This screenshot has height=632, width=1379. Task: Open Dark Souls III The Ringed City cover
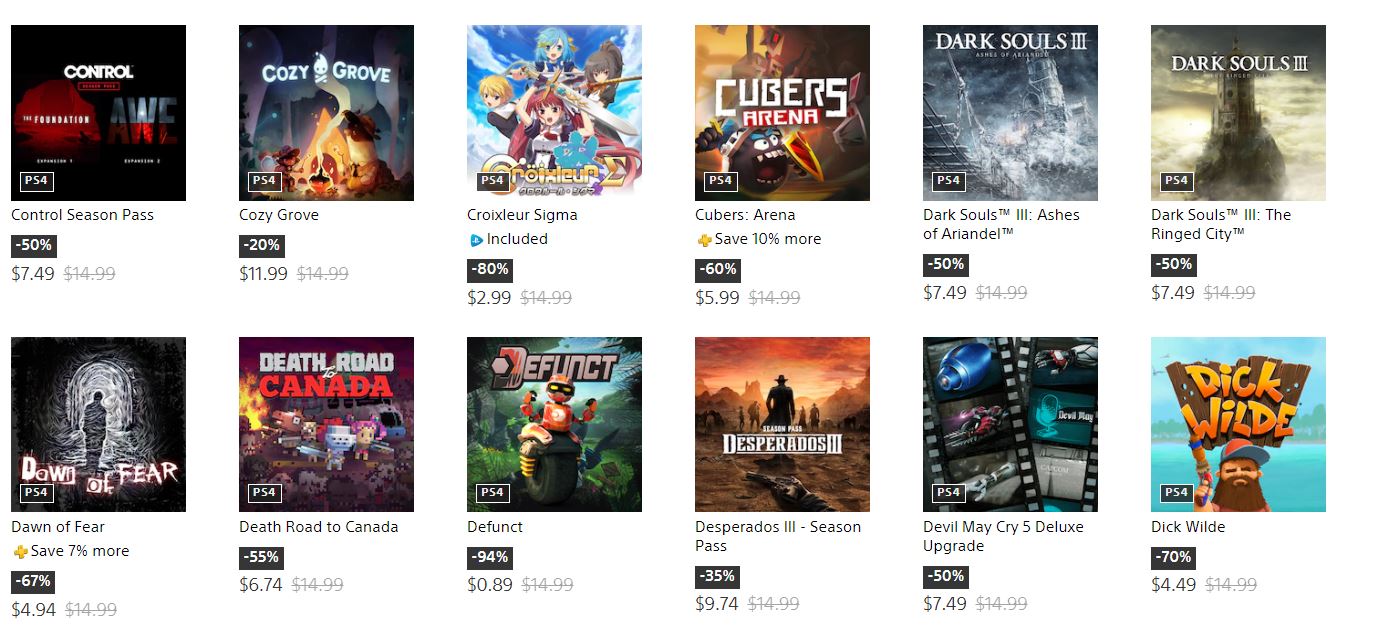click(x=1238, y=113)
